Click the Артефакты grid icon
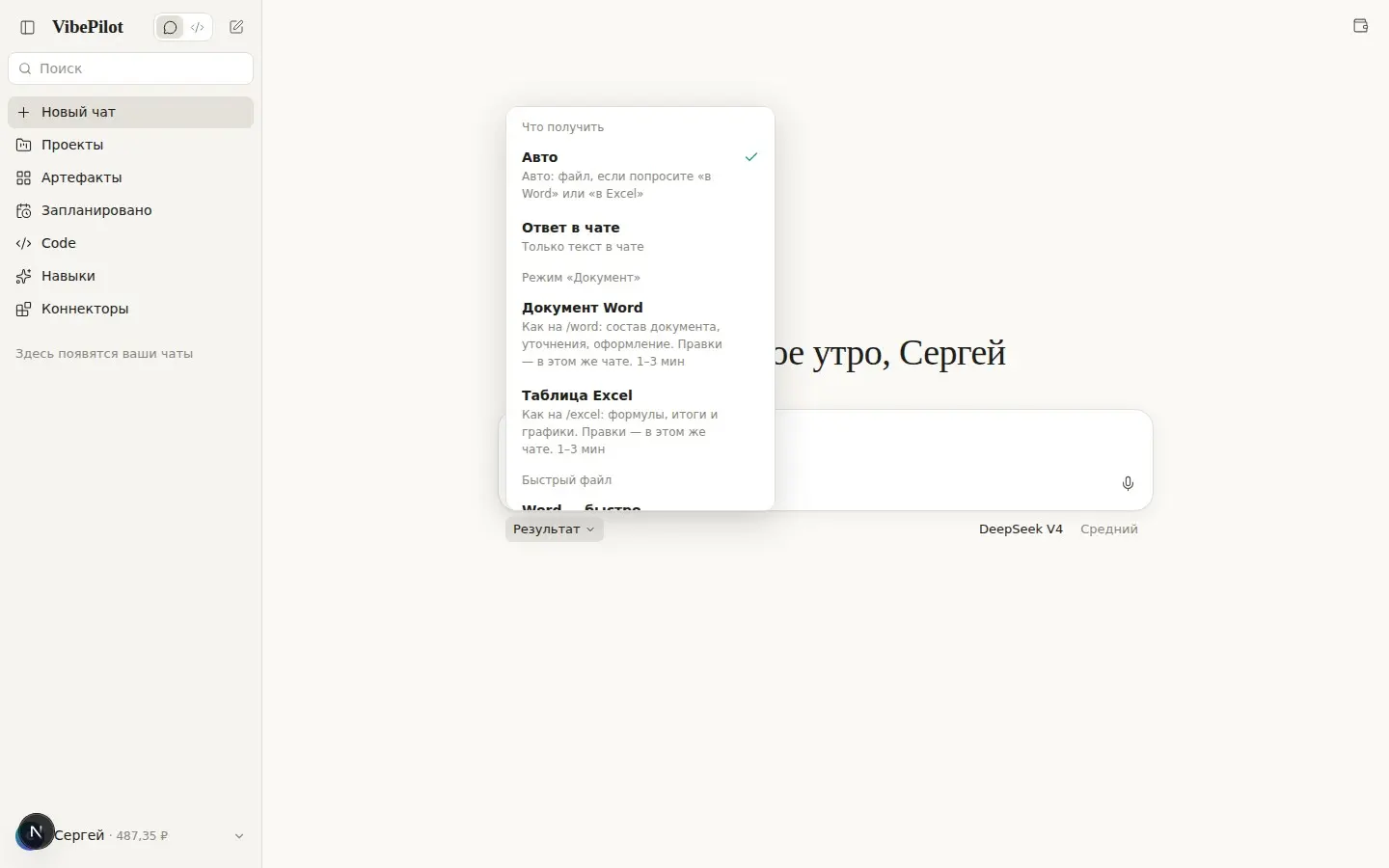 24,177
